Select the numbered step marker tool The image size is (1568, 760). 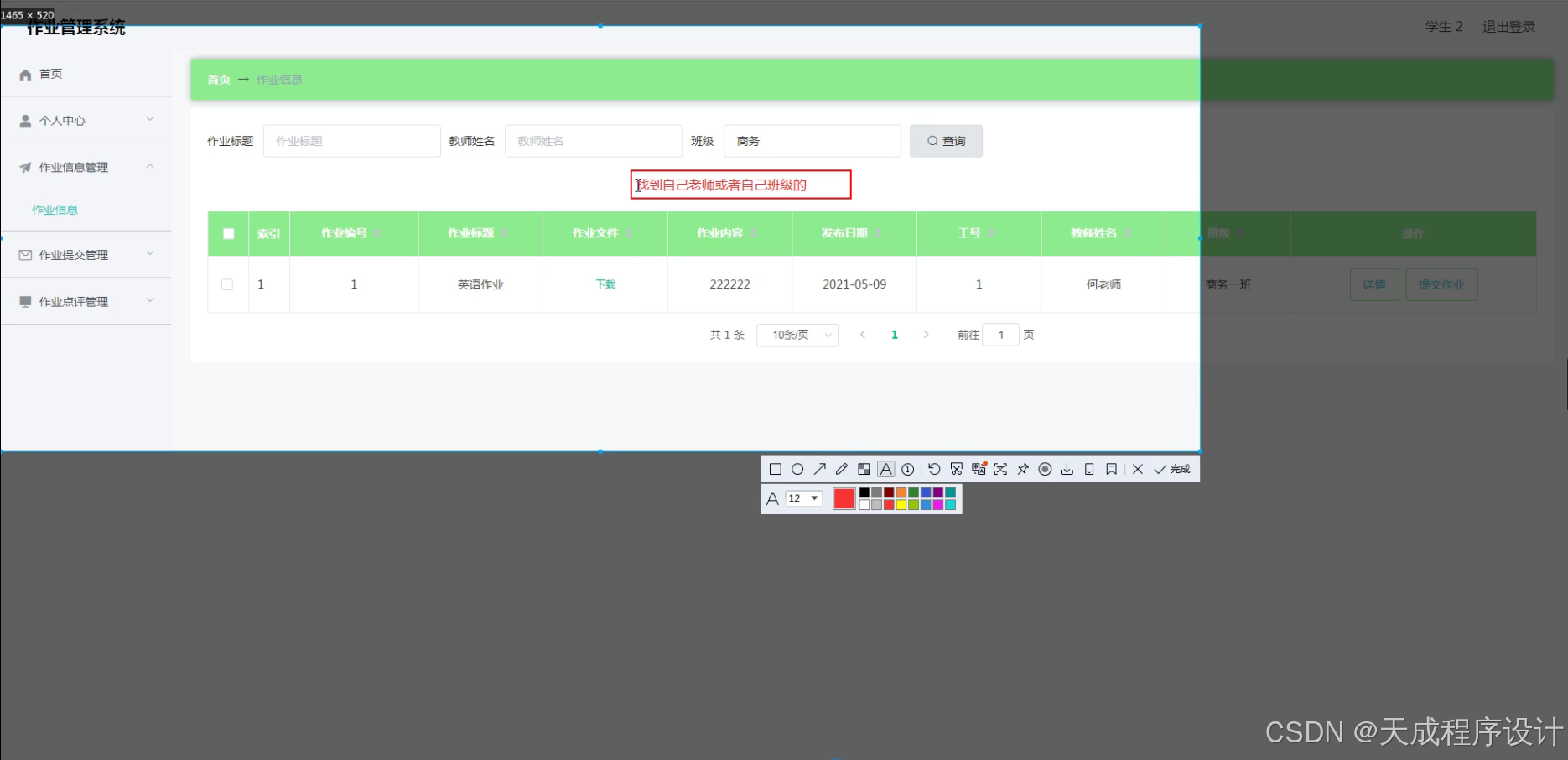[908, 469]
